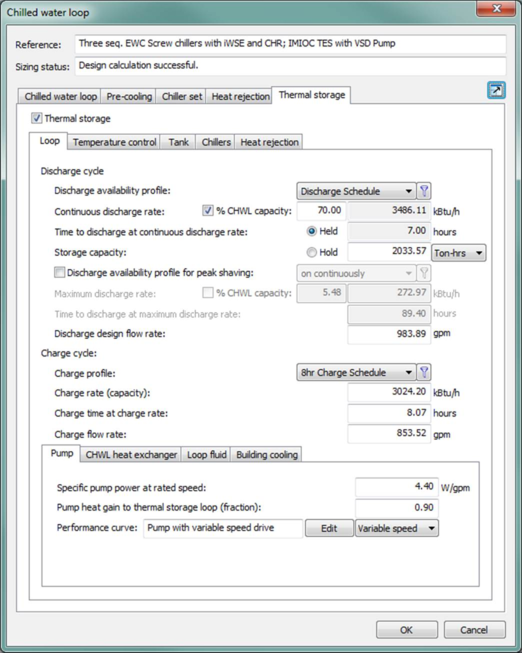This screenshot has height=653, width=522.
Task: Switch to the Chiller set tab
Action: (x=182, y=97)
